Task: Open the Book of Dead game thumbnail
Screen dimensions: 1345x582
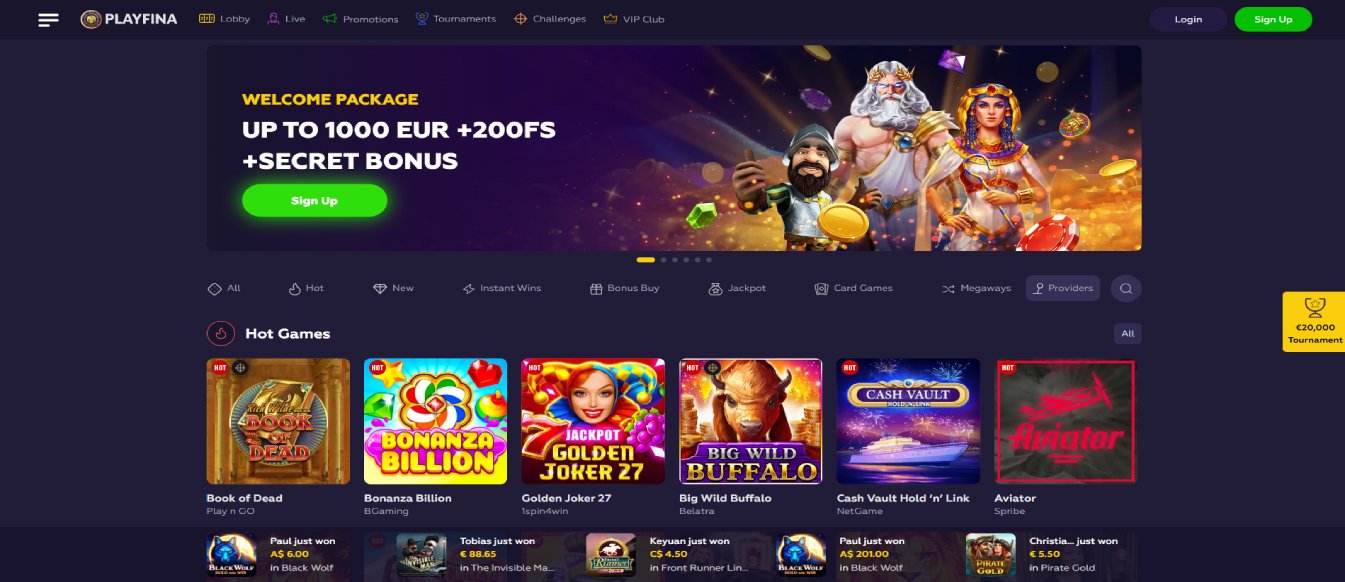Action: click(278, 421)
